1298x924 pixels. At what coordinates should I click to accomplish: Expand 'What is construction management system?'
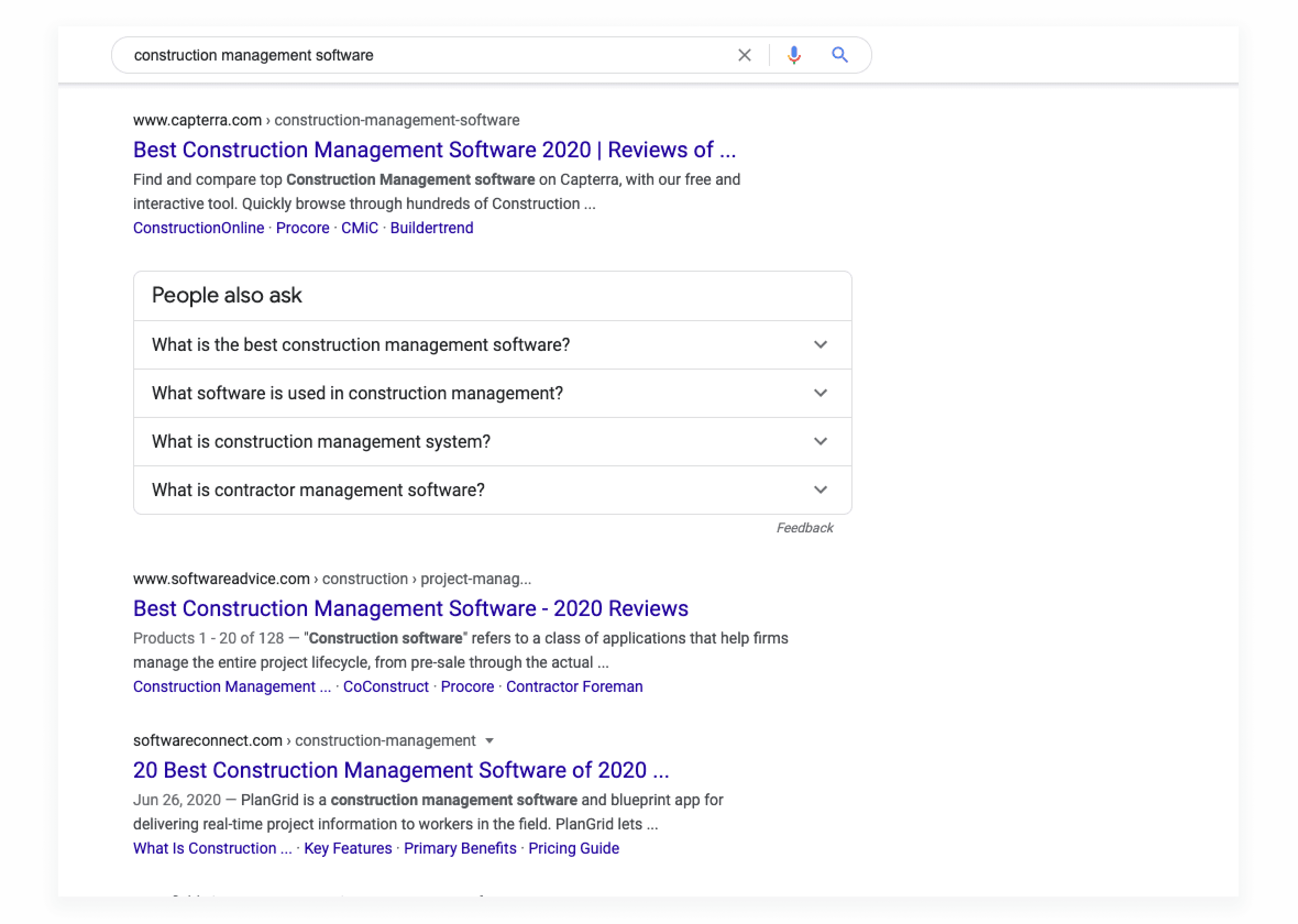click(x=493, y=442)
